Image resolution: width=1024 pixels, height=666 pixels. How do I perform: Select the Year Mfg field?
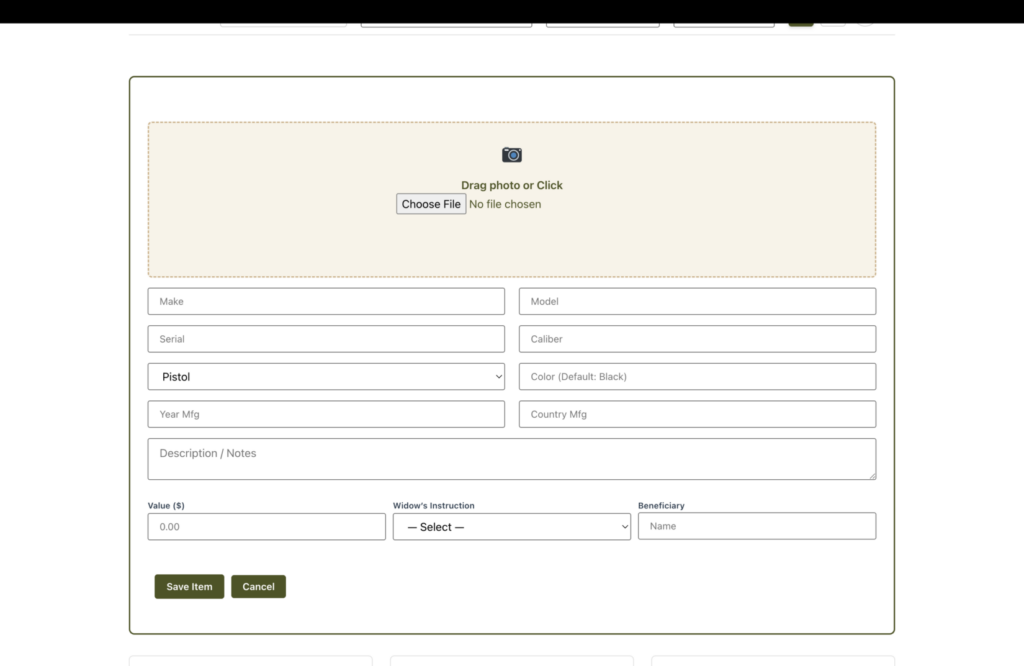[326, 414]
